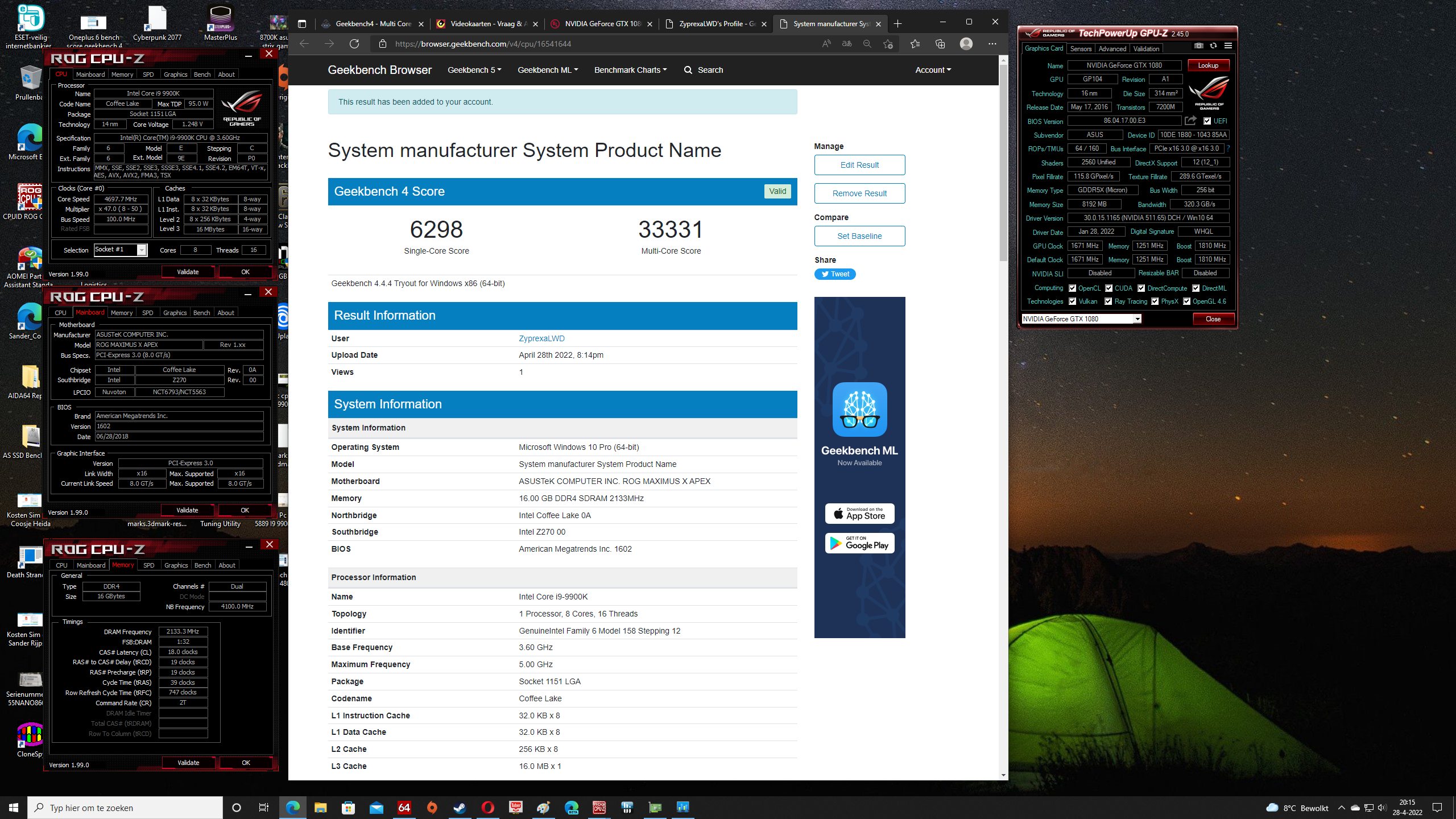1456x819 pixels.
Task: Toggle Ray Tracing checkbox in GPU-Z
Action: coord(1108,301)
